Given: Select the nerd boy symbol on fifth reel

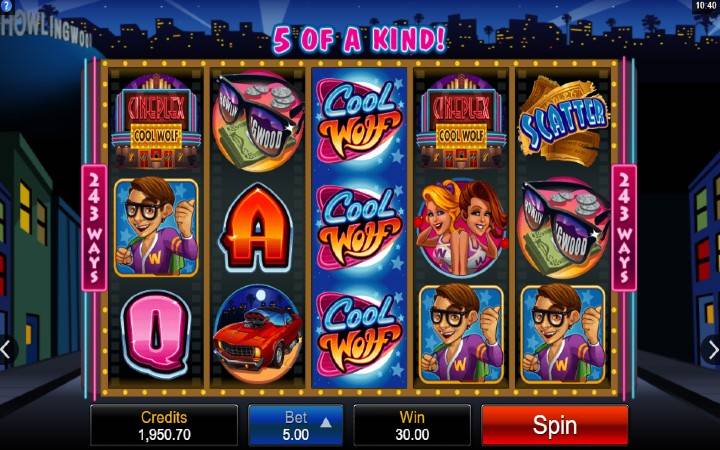Looking at the screenshot, I should pyautogui.click(x=563, y=334).
